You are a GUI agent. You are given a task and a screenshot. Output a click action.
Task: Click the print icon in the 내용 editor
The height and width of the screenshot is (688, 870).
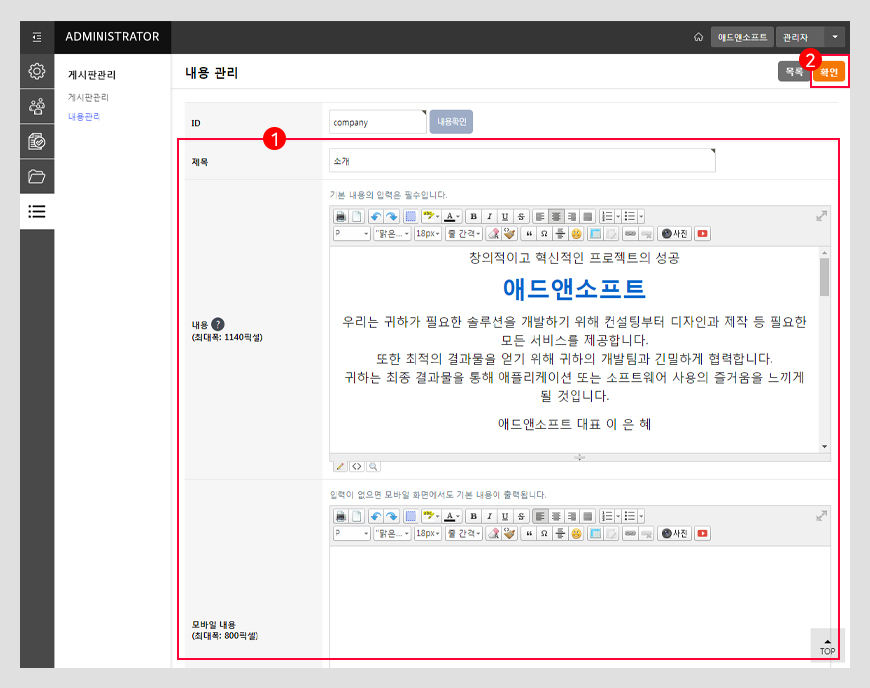point(341,216)
